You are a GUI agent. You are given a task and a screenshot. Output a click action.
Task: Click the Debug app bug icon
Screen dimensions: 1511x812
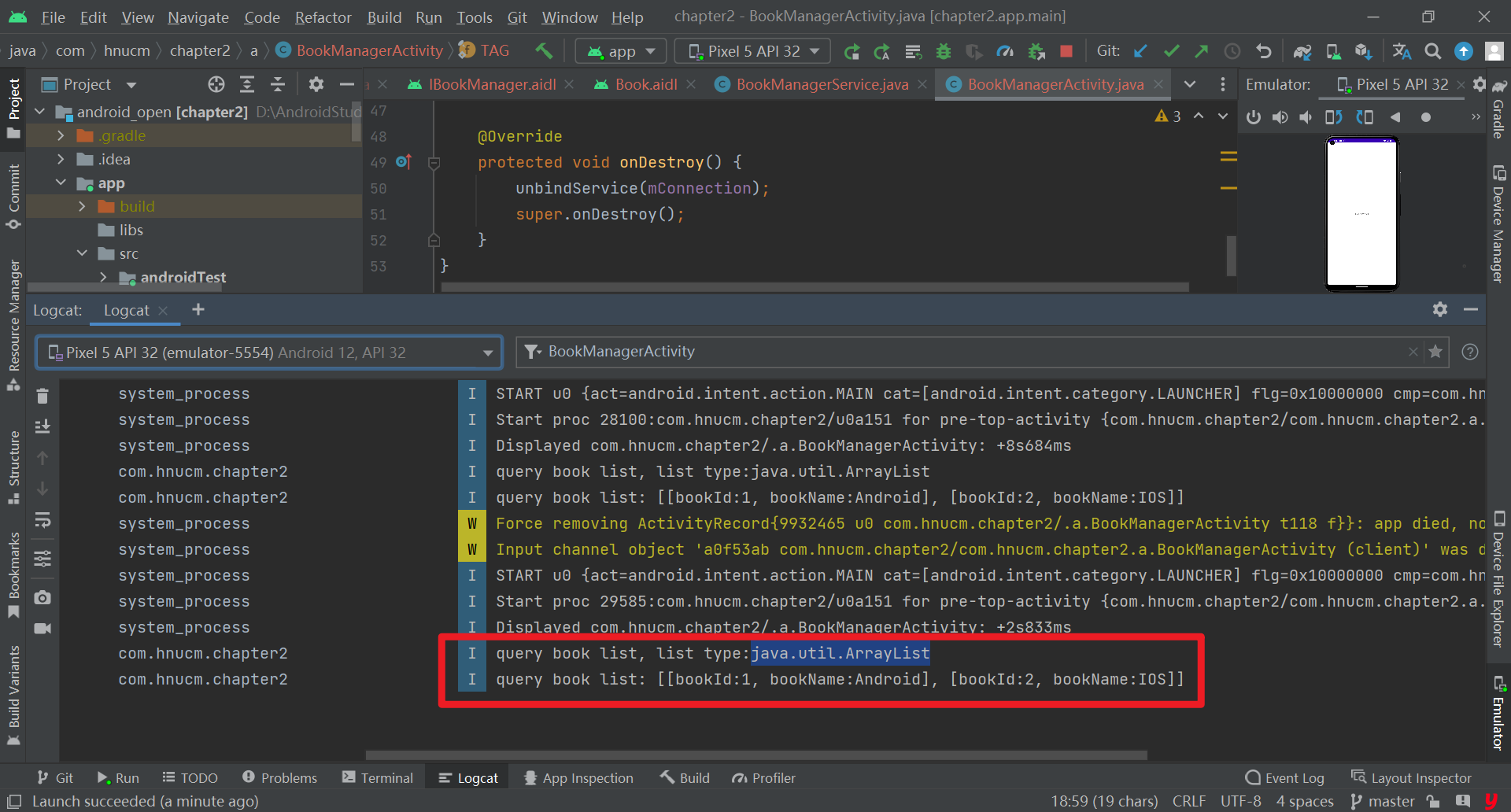click(x=944, y=52)
